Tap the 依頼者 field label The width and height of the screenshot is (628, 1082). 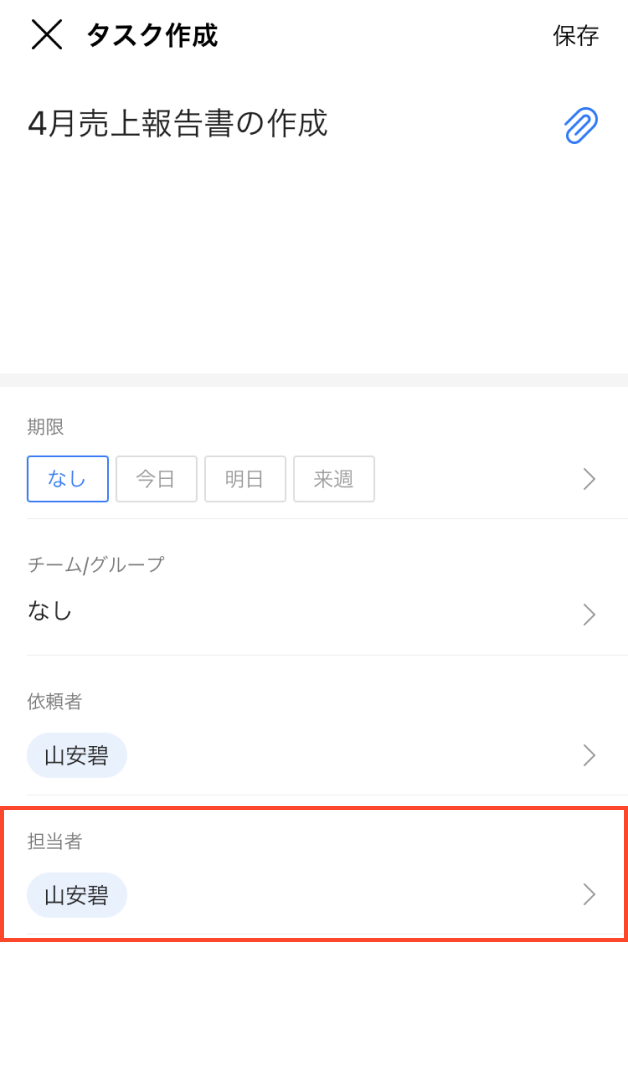click(x=55, y=702)
